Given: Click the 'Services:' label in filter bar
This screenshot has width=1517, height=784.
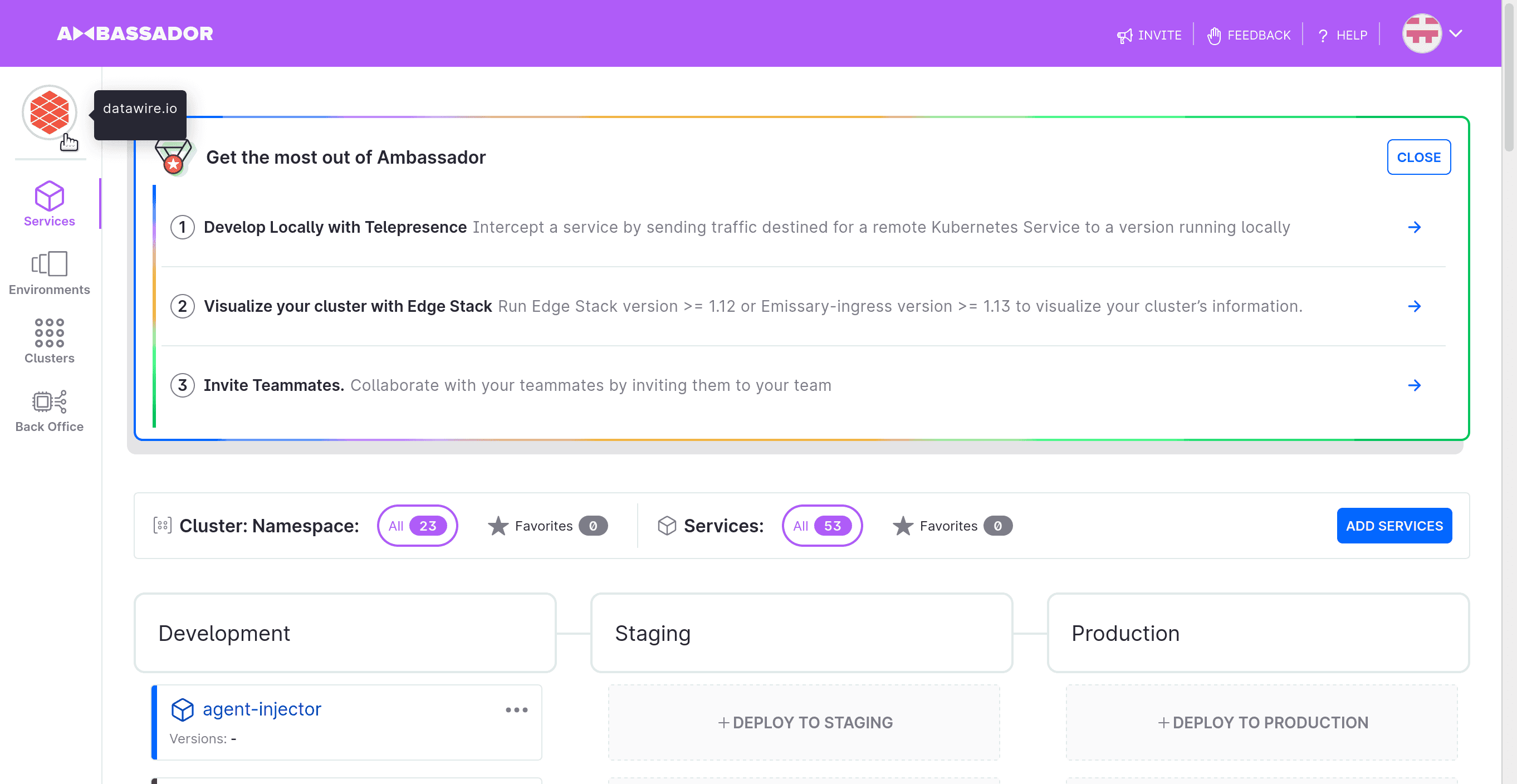Looking at the screenshot, I should [x=724, y=526].
